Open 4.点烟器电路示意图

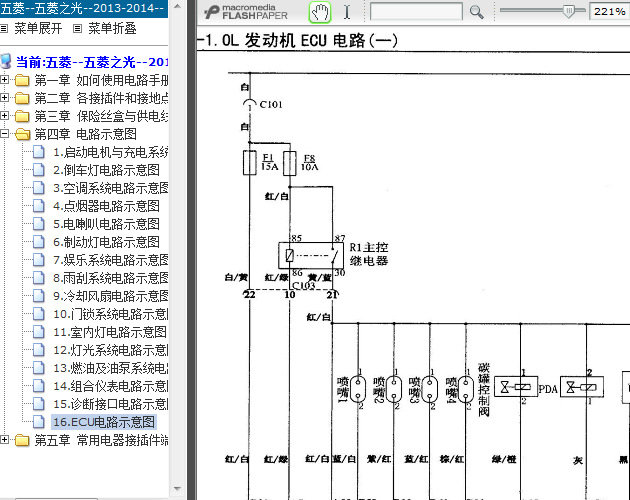[106, 206]
